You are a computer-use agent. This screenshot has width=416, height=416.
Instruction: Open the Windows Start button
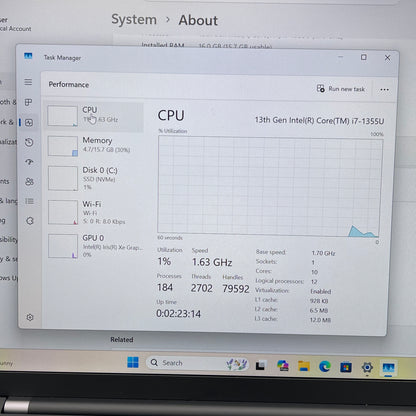(x=133, y=362)
